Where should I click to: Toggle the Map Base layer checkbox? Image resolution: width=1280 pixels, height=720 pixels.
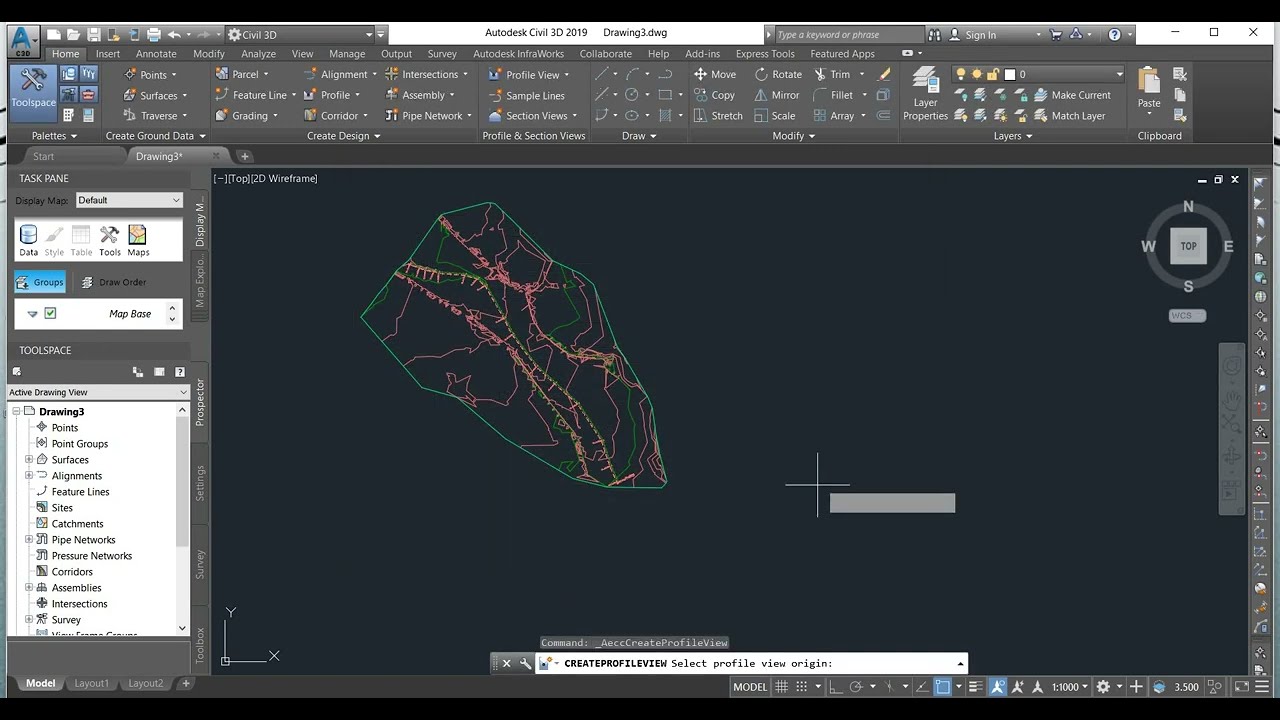[50, 313]
